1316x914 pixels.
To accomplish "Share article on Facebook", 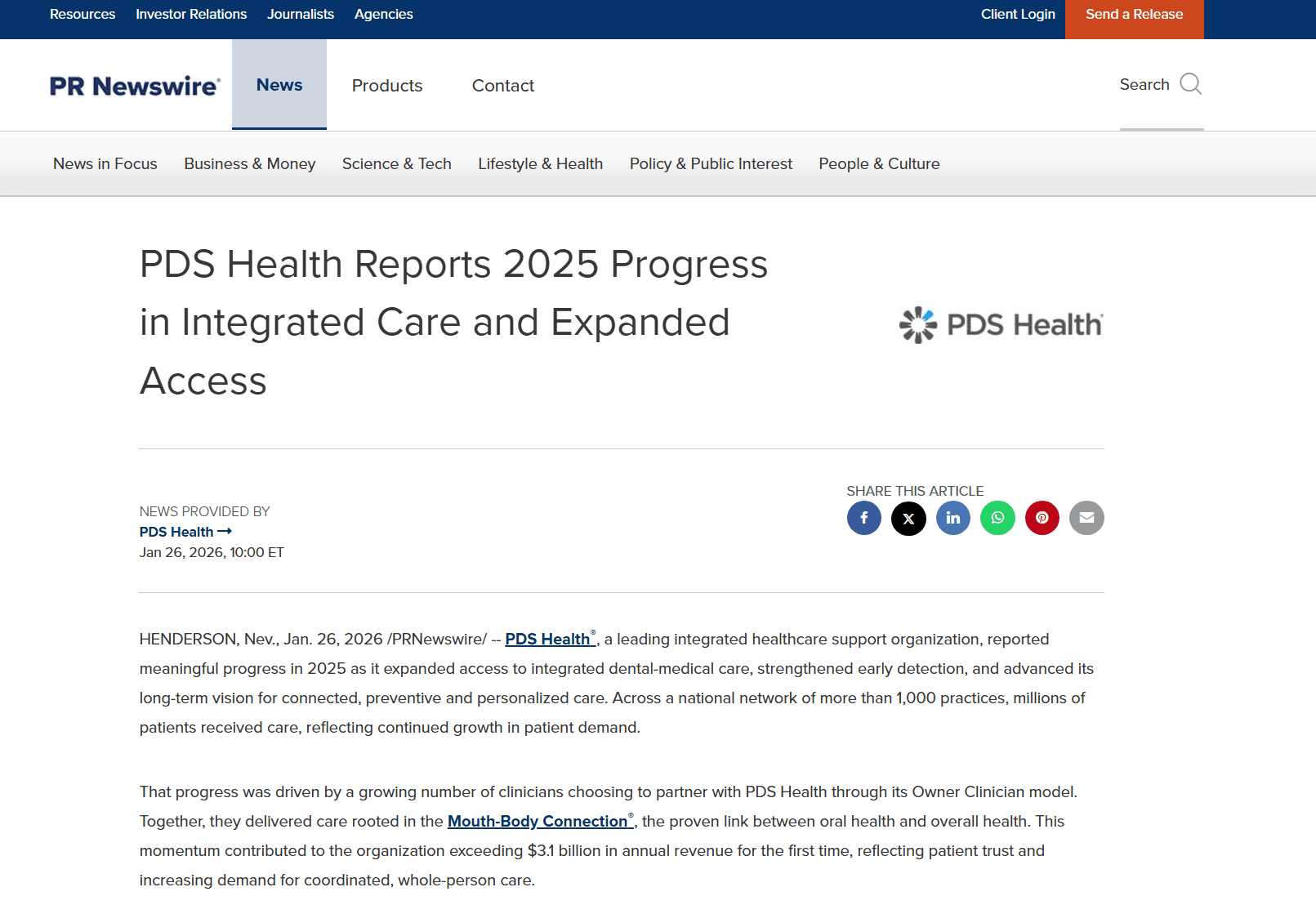I will 864,518.
